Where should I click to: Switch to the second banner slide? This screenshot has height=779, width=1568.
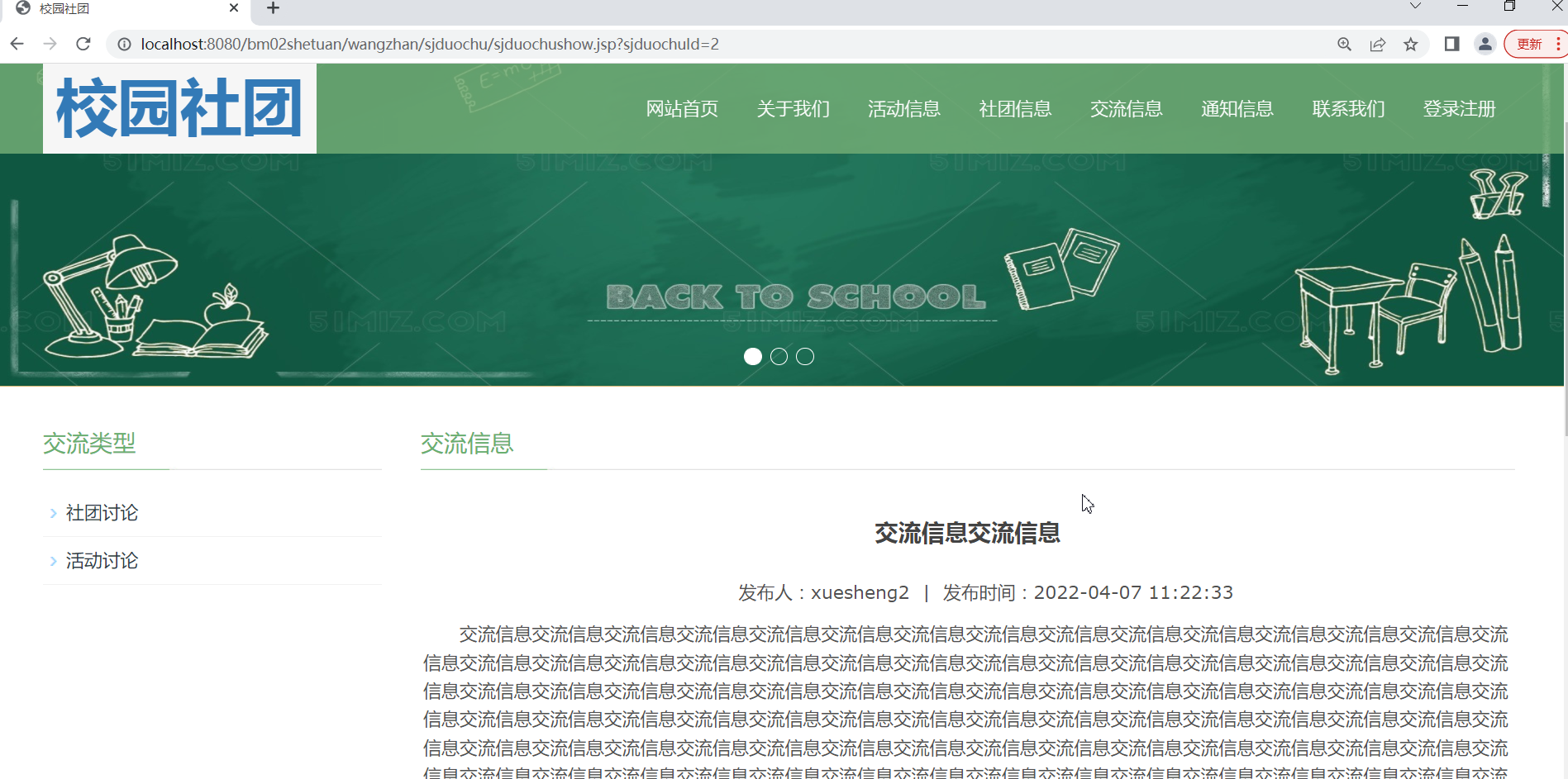click(779, 357)
